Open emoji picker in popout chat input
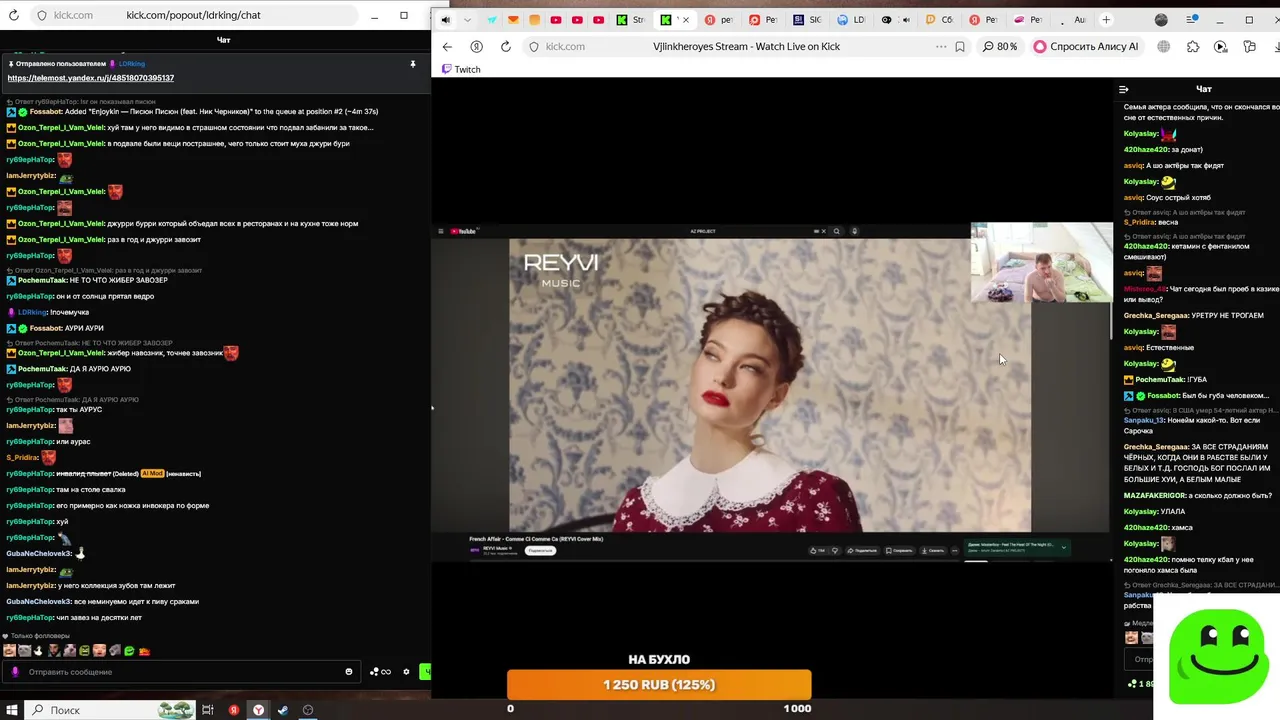The width and height of the screenshot is (1280, 720). (349, 672)
